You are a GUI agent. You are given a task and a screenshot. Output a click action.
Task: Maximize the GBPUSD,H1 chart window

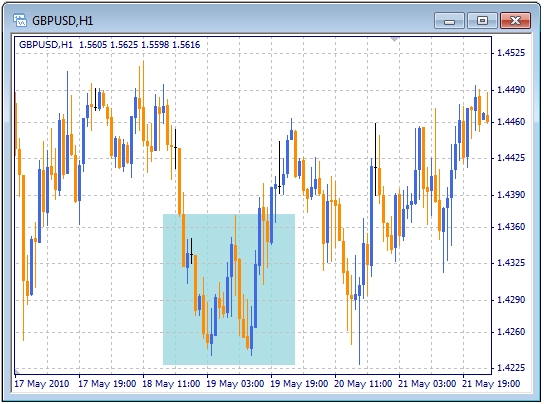482,21
